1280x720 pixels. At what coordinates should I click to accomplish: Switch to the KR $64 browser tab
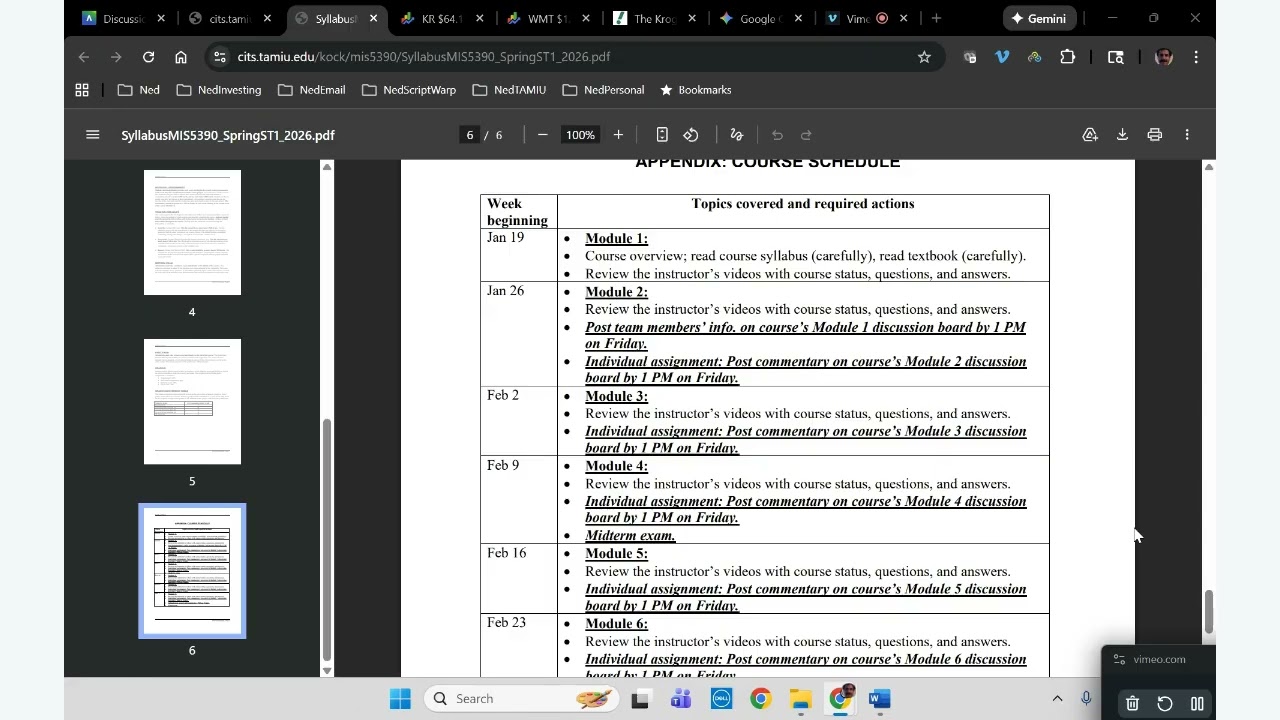tap(441, 18)
